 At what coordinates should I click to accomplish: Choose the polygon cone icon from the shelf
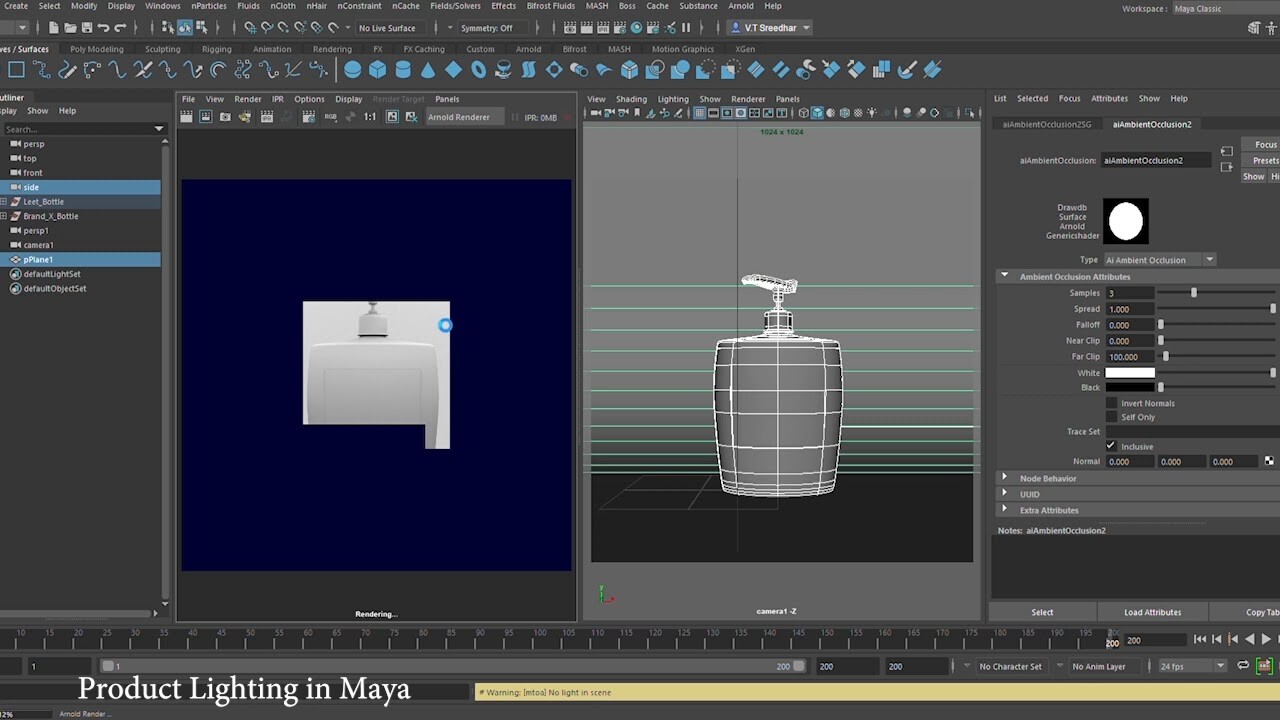(427, 69)
